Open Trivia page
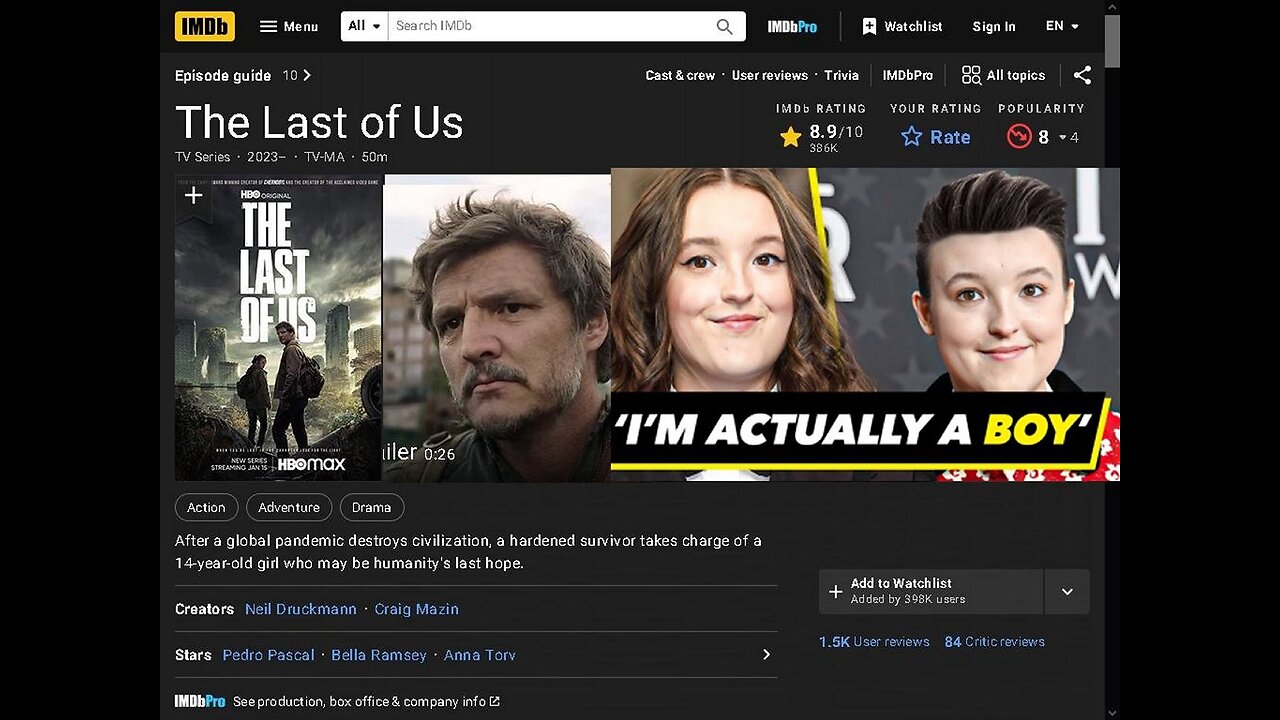The height and width of the screenshot is (720, 1280). point(841,76)
